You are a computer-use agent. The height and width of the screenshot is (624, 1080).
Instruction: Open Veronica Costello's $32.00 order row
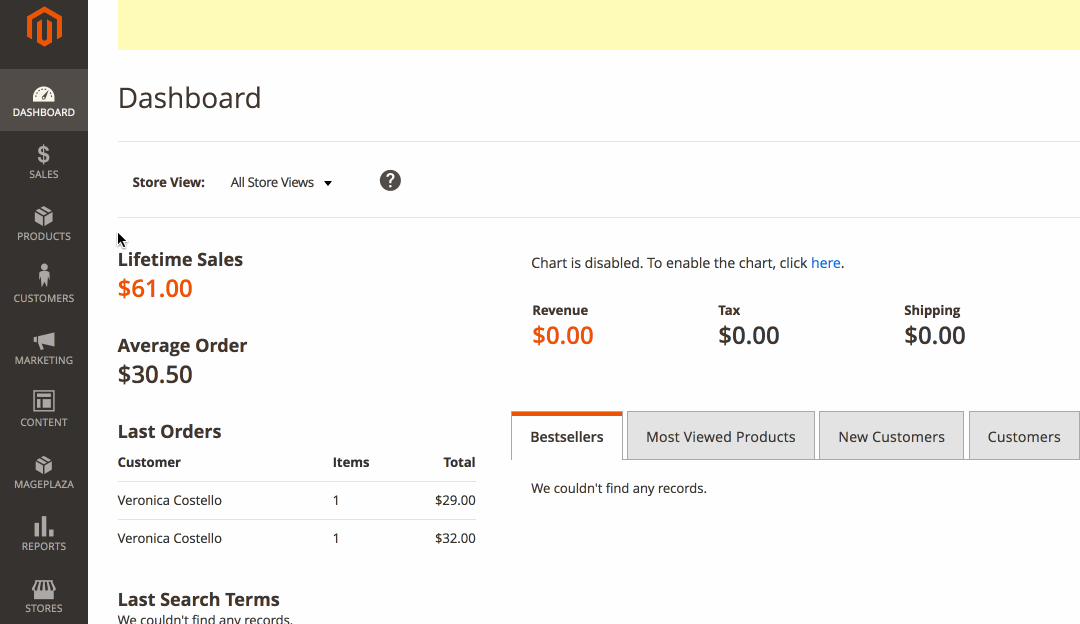tap(296, 538)
